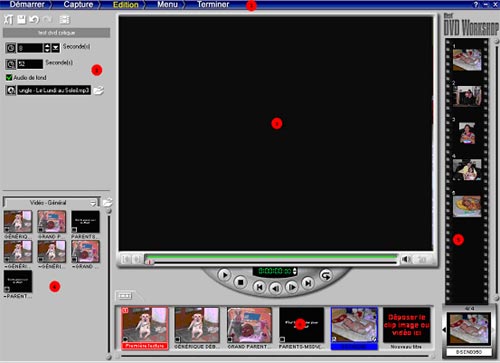Click the Démarrer step button
This screenshot has height=363, width=500.
(x=27, y=5)
